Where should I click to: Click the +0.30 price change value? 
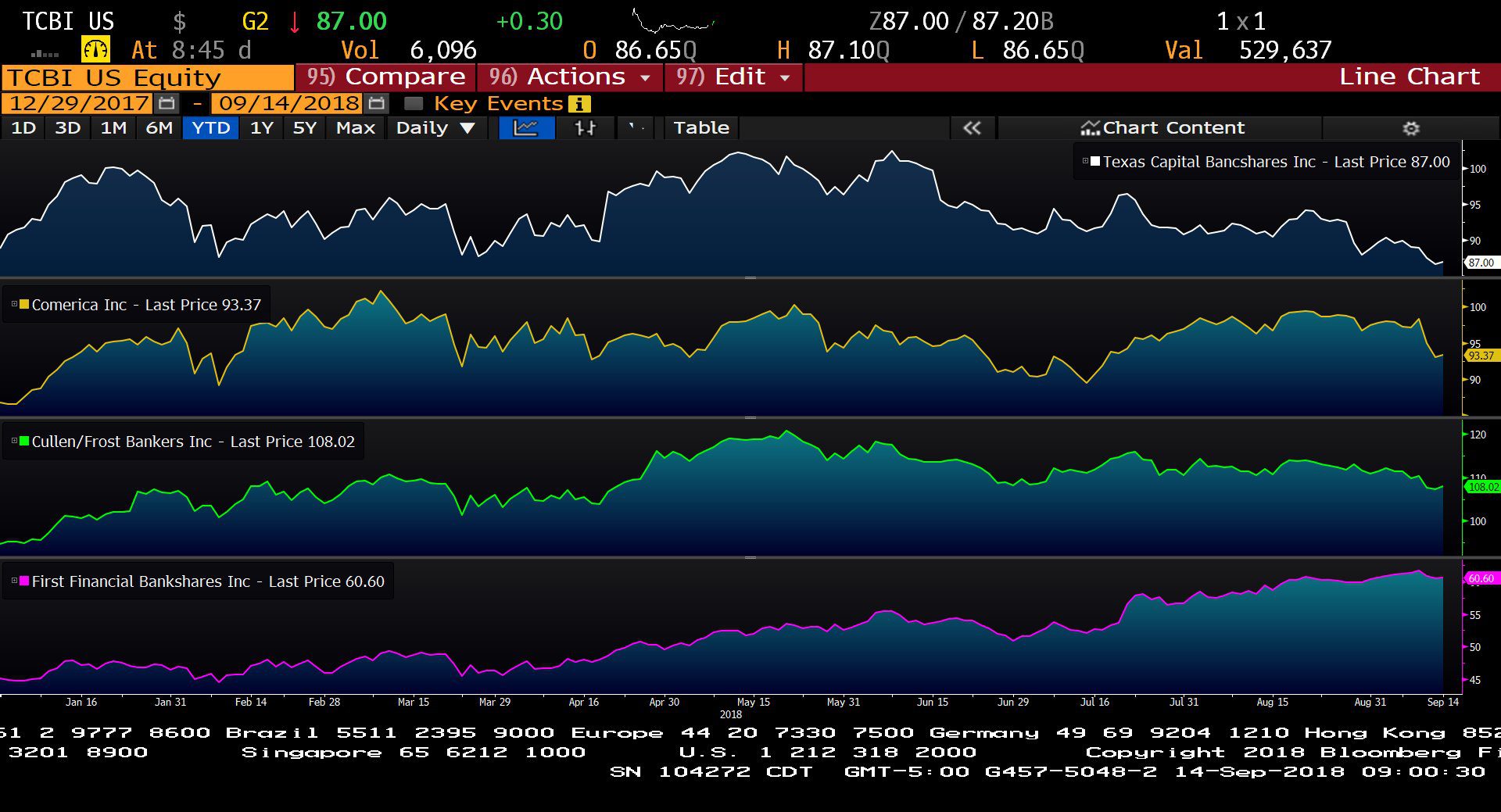point(529,21)
